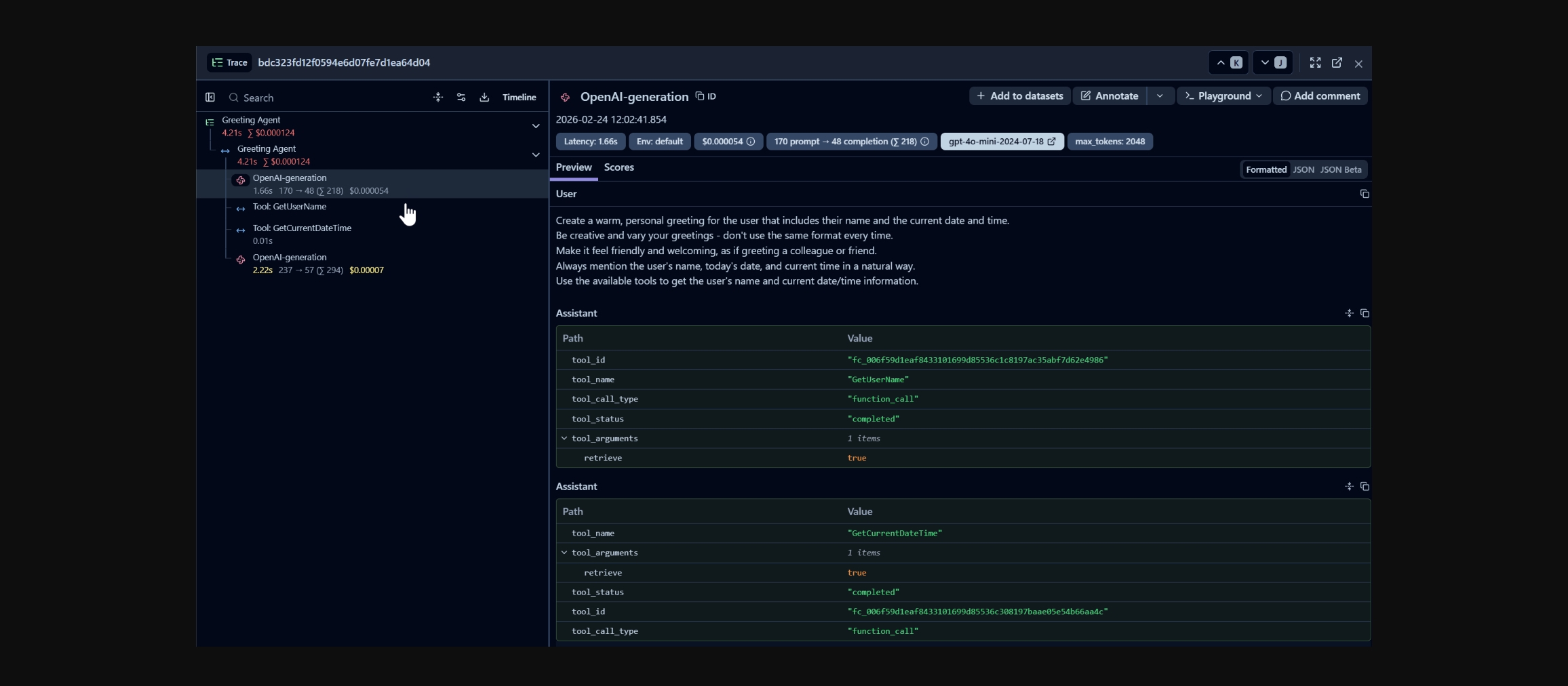Click the expand/collapse all nodes icon
Image resolution: width=1568 pixels, height=686 pixels.
click(438, 98)
